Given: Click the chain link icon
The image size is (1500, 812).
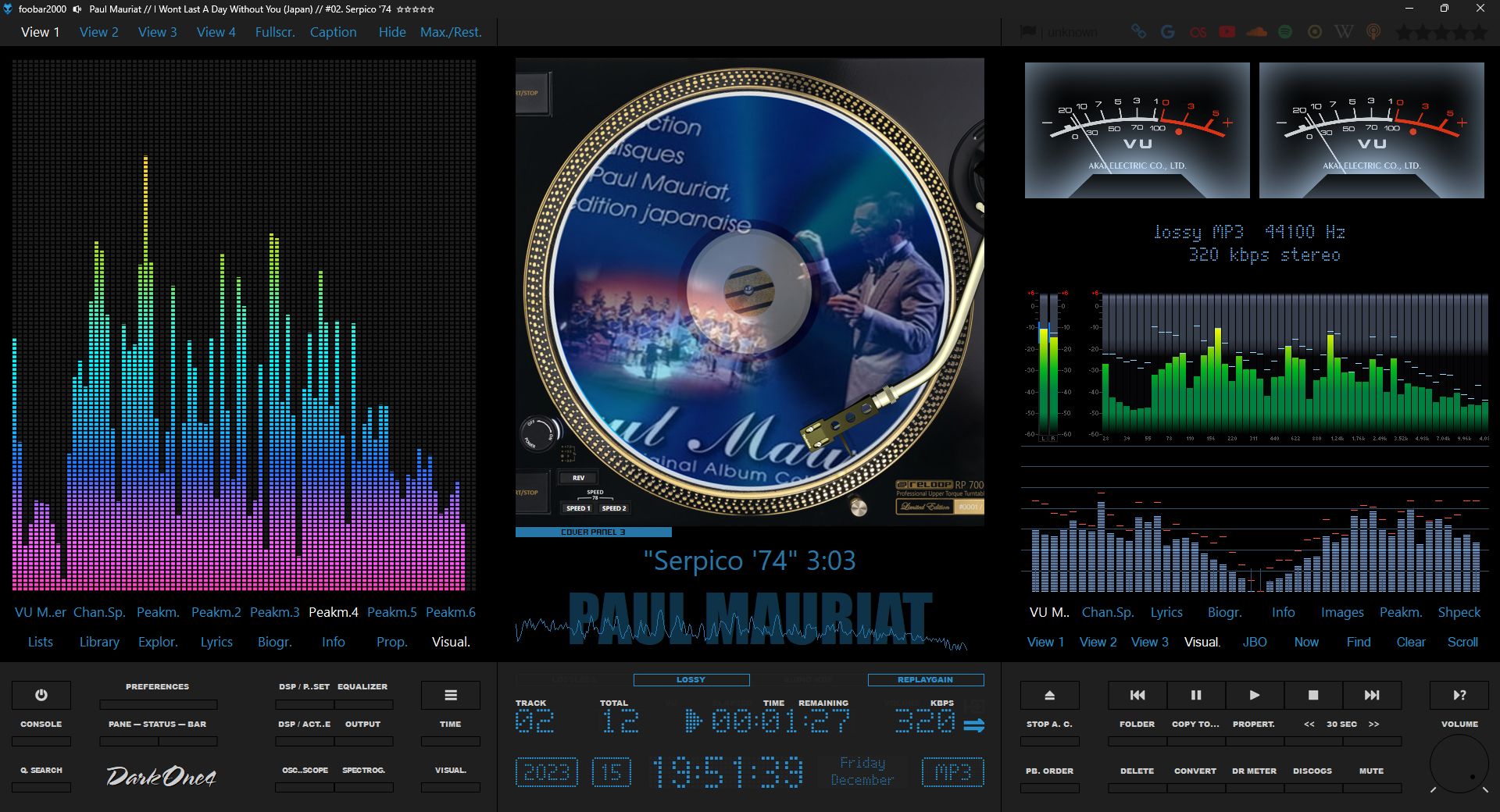Looking at the screenshot, I should pyautogui.click(x=1139, y=32).
